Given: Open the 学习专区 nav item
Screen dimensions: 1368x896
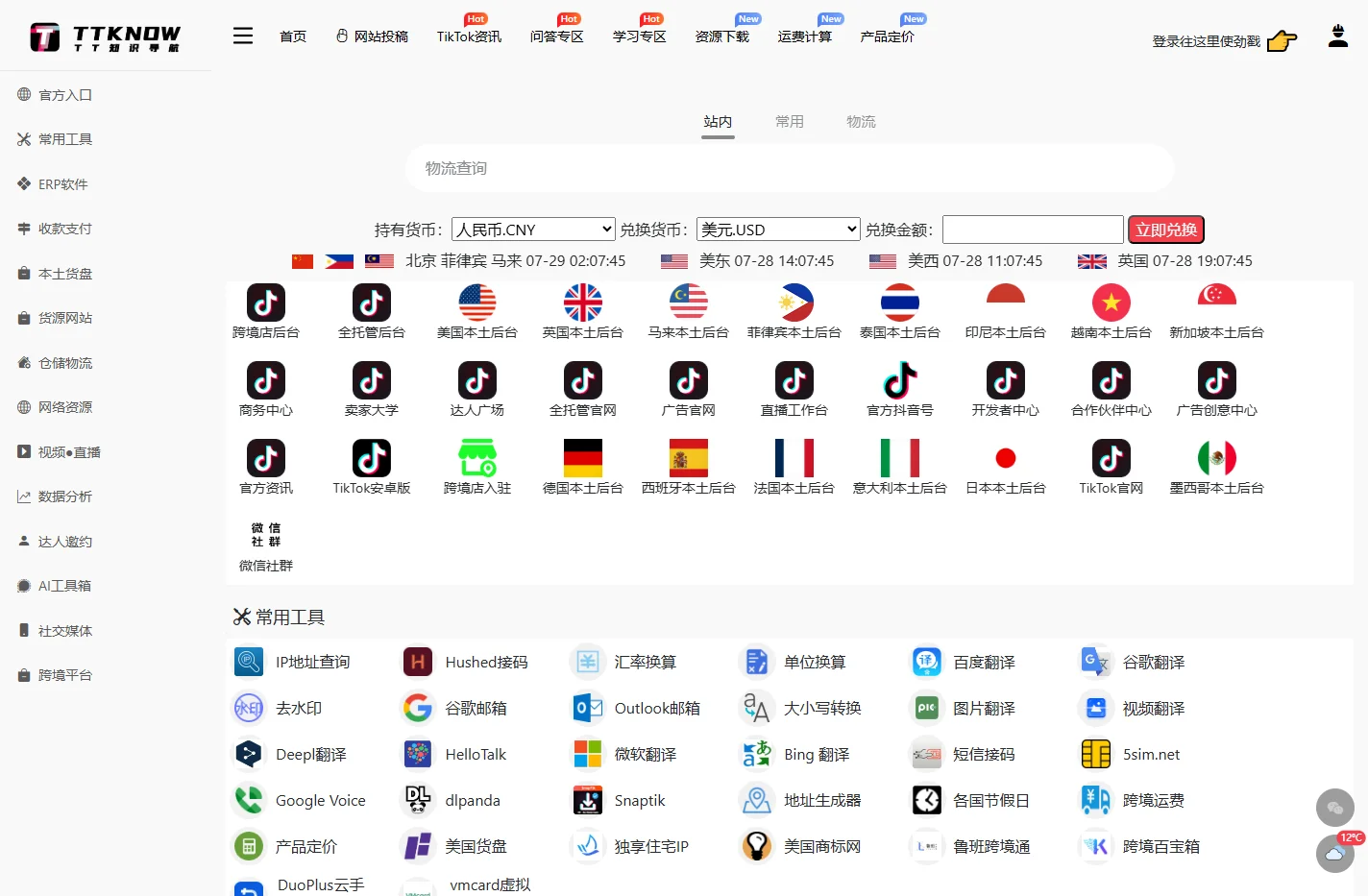Looking at the screenshot, I should coord(640,36).
